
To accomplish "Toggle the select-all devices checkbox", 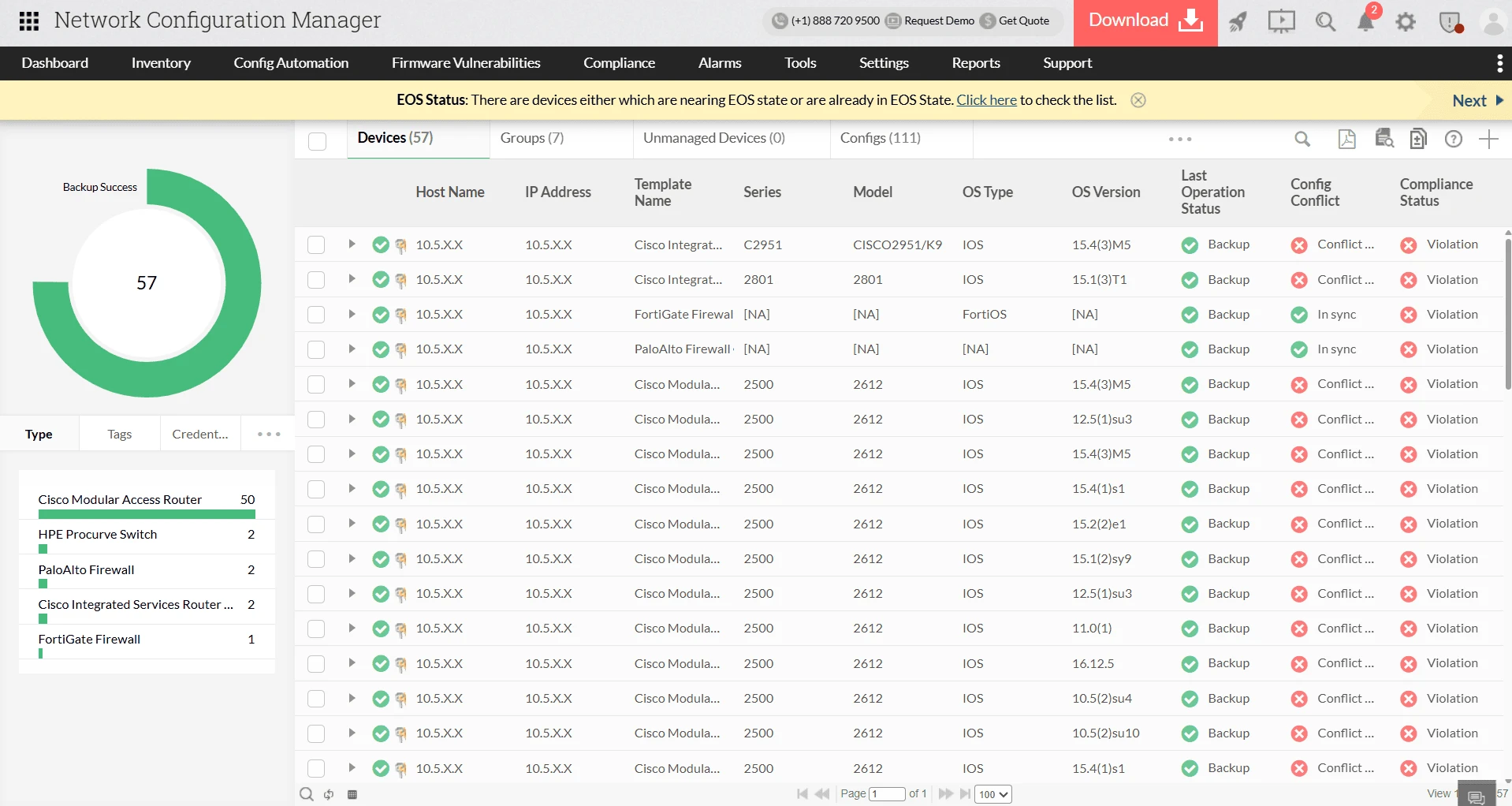I will point(317,141).
